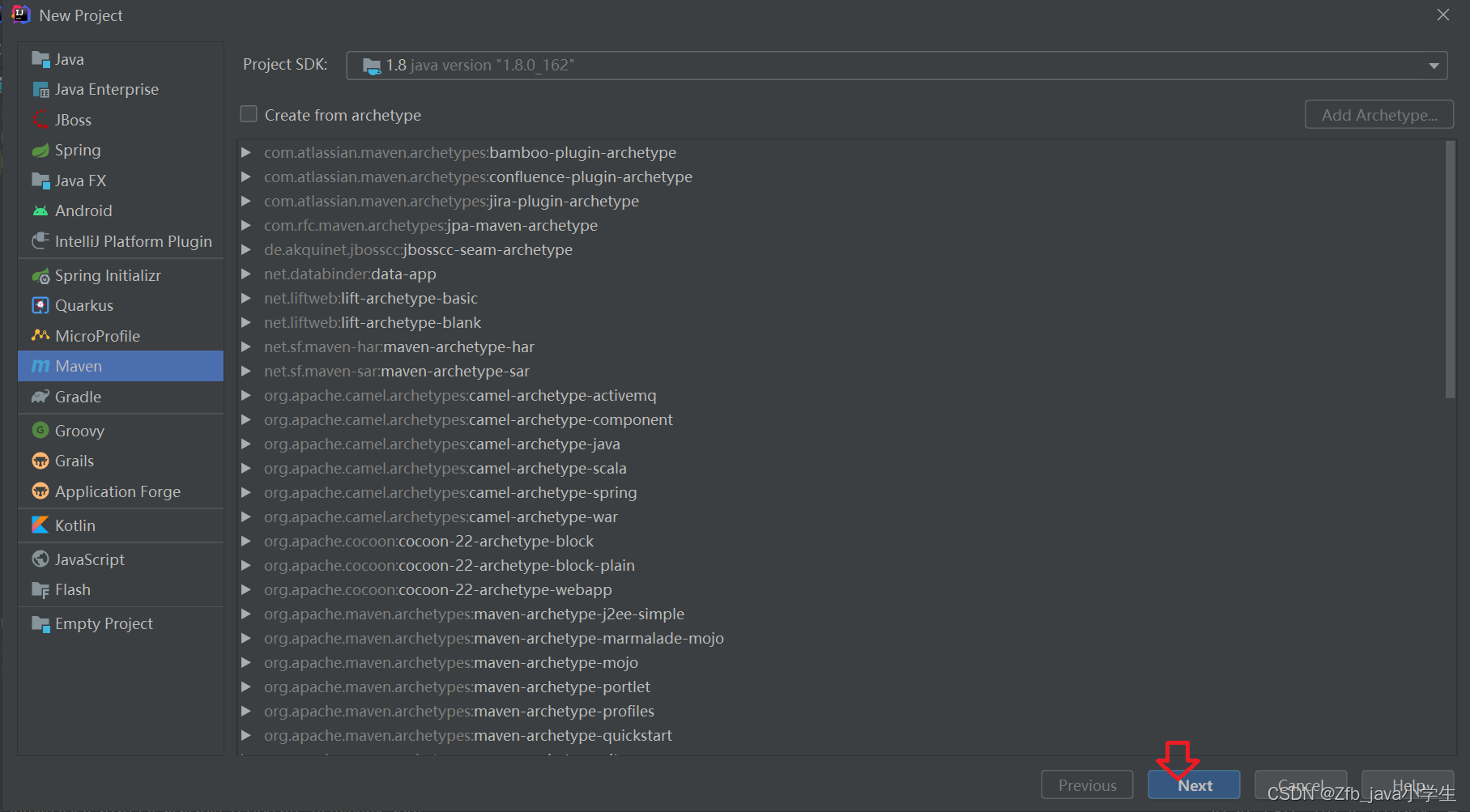Select Kotlin project type label

pos(75,525)
